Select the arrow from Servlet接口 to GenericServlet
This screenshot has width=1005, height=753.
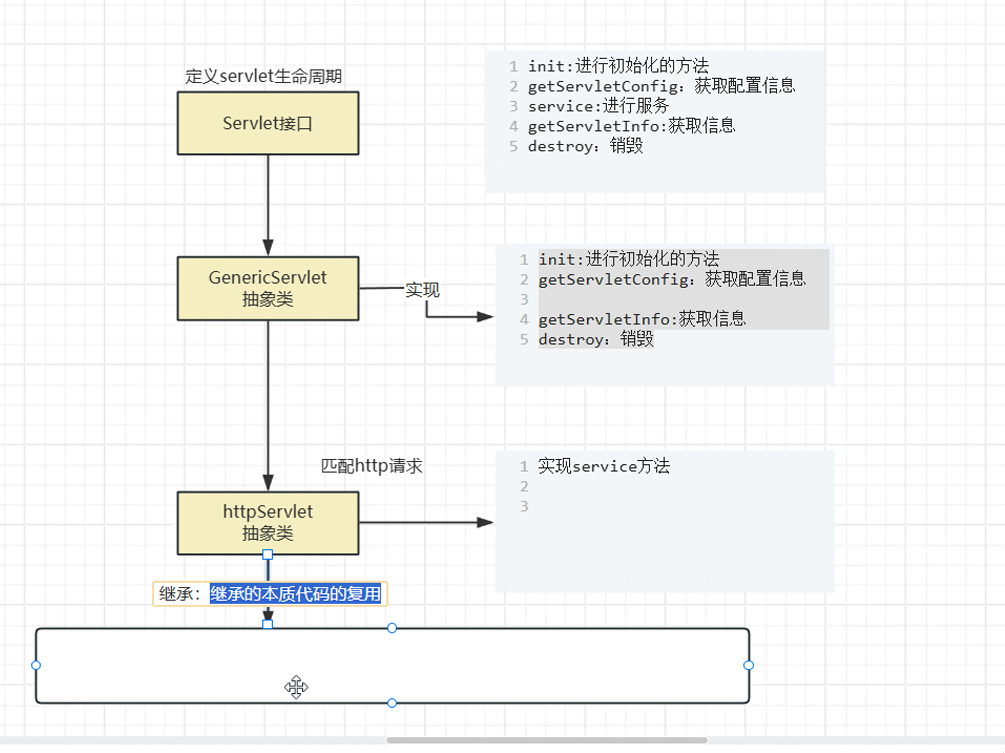coord(268,205)
